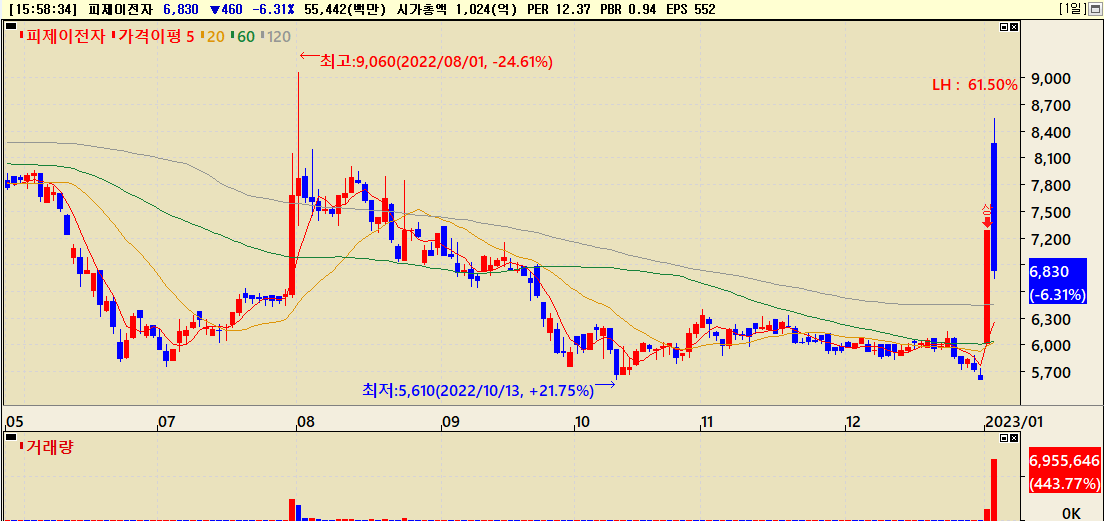Click the EPS 552 value
1104x521 pixels.
point(691,9)
